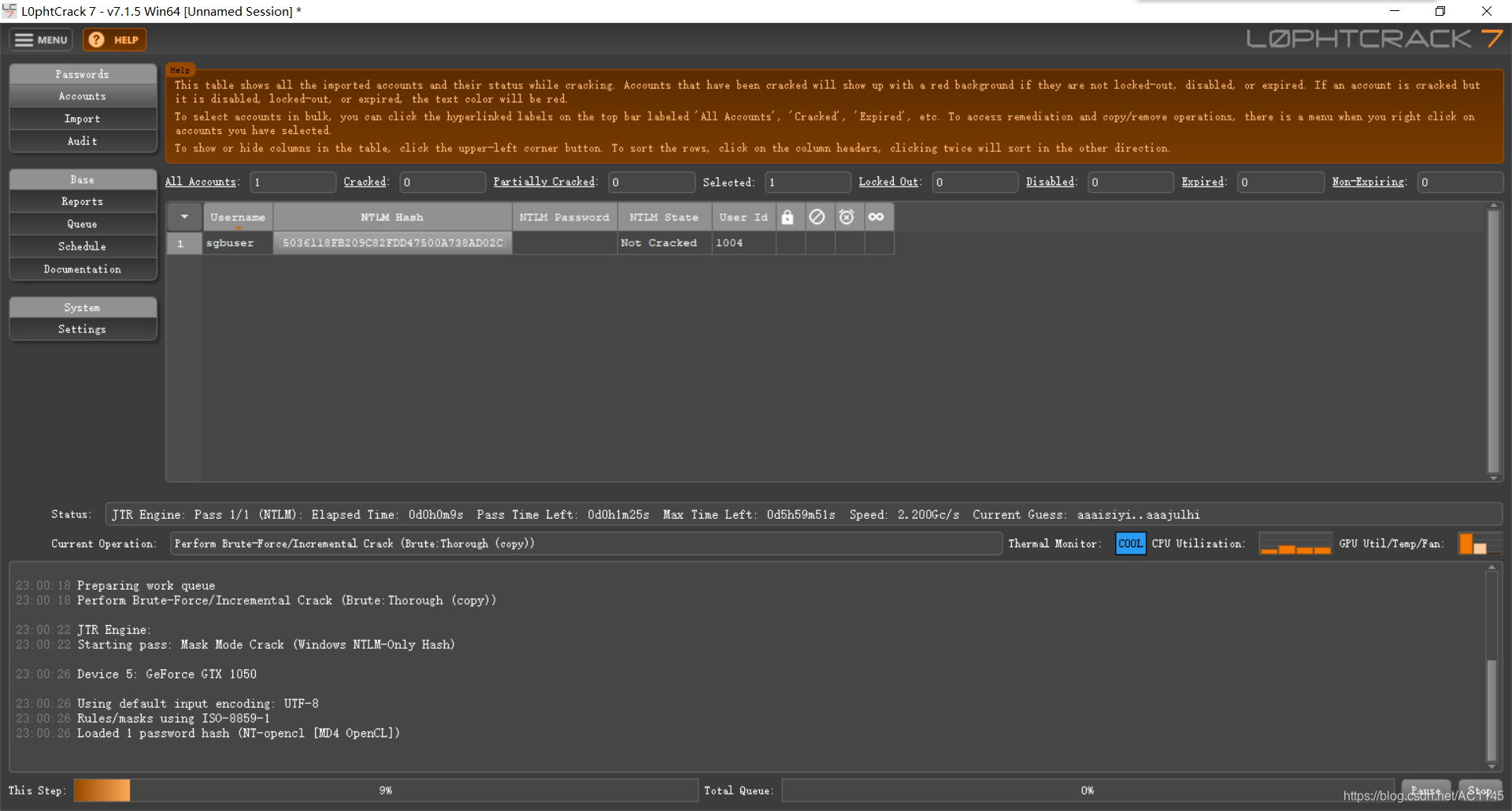Screen dimensions: 1512x811
Task: Click the Status JTR Engine text field
Action: coord(803,514)
